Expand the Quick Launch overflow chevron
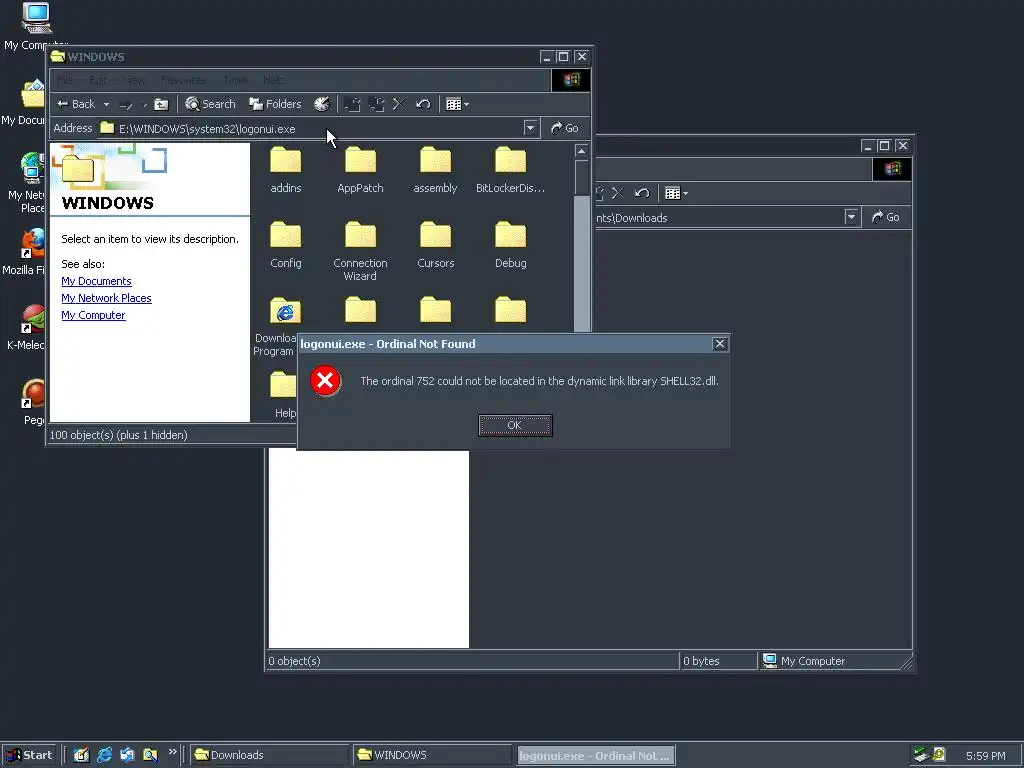Screen dimensions: 1024x768 pyautogui.click(x=172, y=752)
